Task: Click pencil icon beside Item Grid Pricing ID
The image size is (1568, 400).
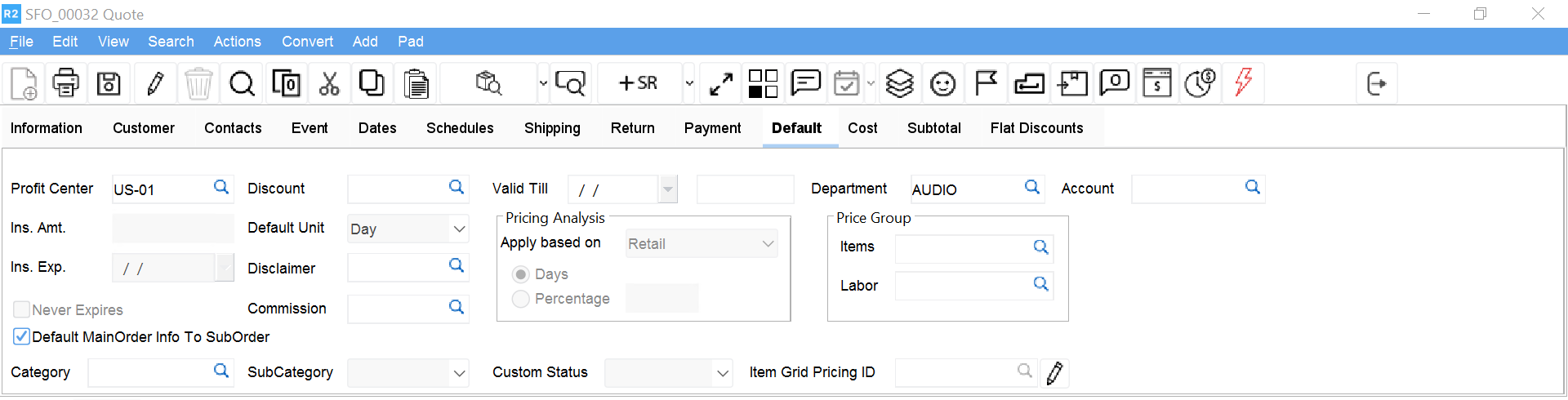Action: (1054, 373)
